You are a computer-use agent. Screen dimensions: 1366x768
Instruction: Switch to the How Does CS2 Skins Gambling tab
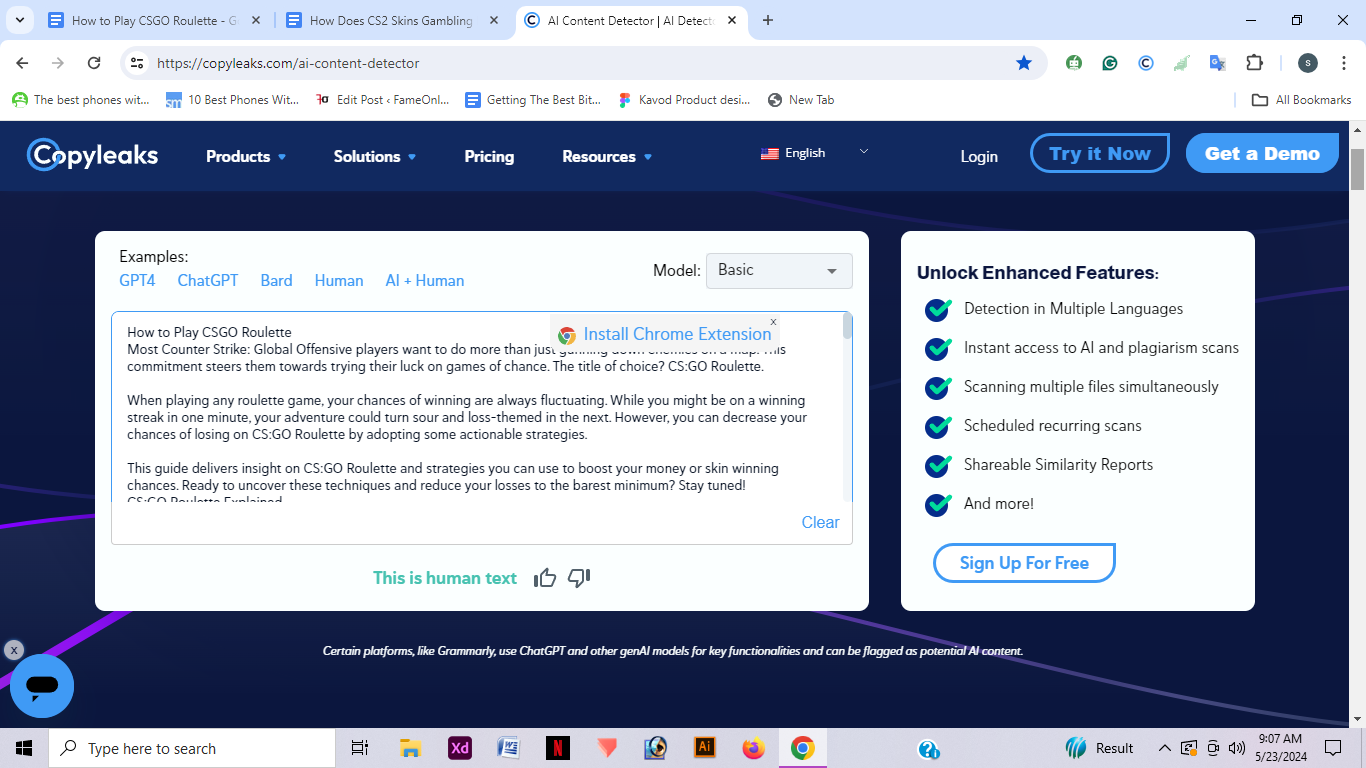(390, 20)
